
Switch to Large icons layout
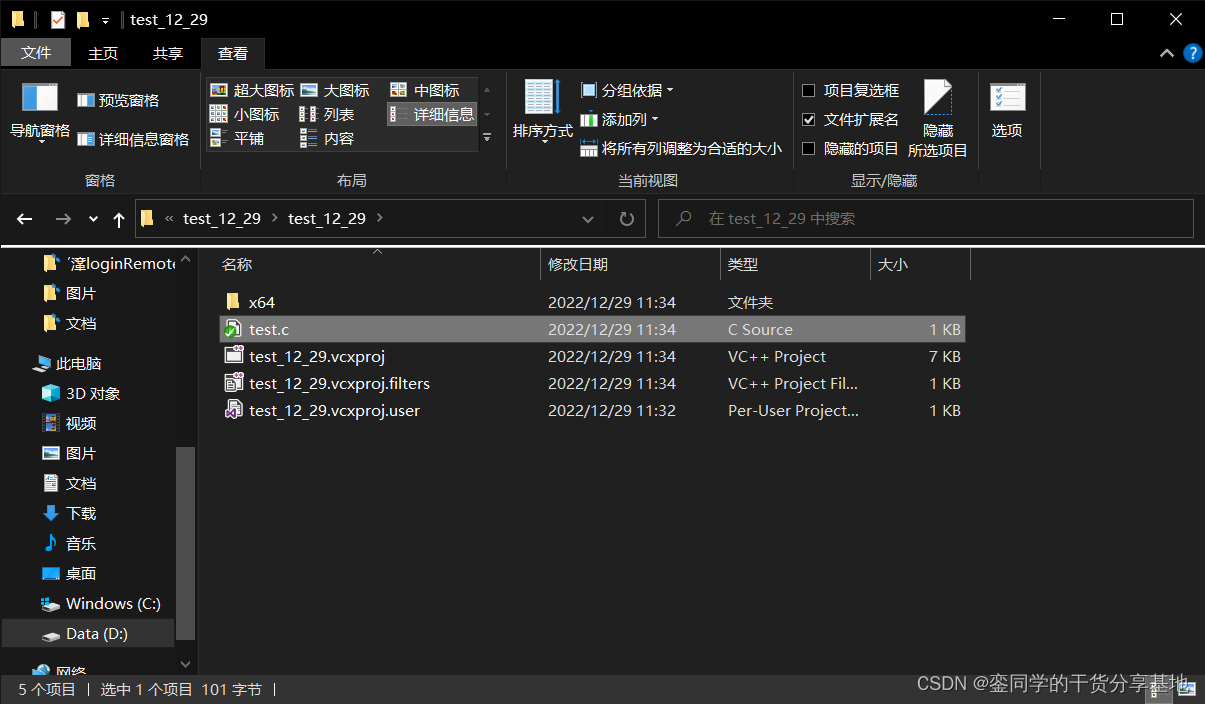(335, 90)
